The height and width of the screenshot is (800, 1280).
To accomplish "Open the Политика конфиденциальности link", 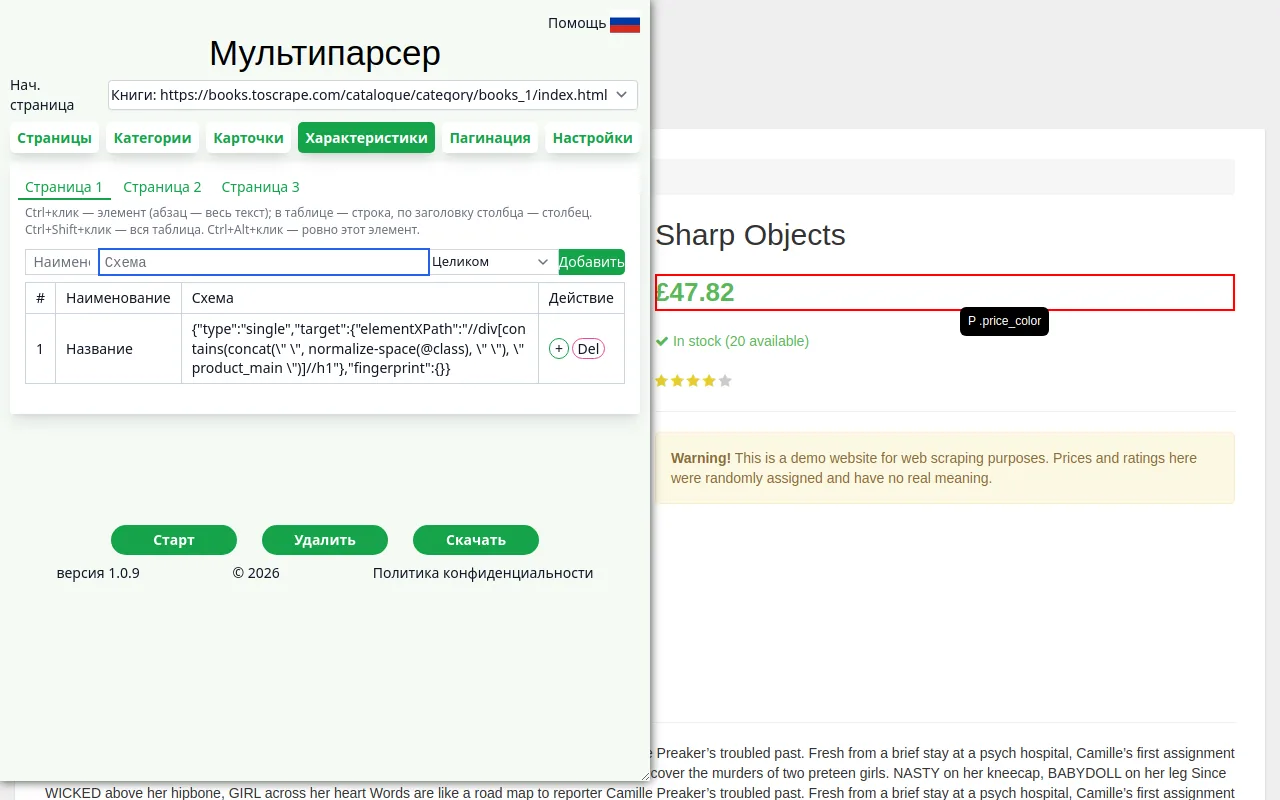I will pyautogui.click(x=483, y=573).
